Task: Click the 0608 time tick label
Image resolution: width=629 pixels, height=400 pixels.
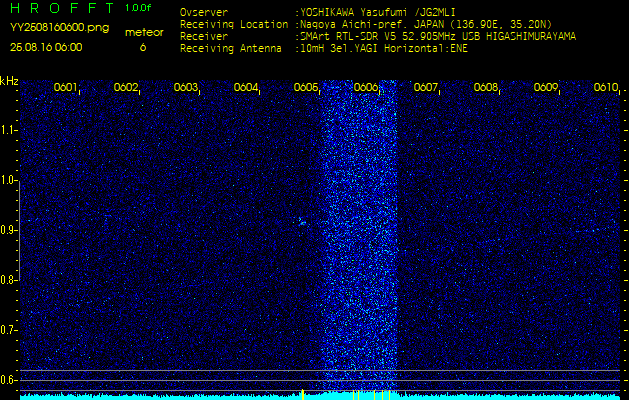Action: click(485, 87)
